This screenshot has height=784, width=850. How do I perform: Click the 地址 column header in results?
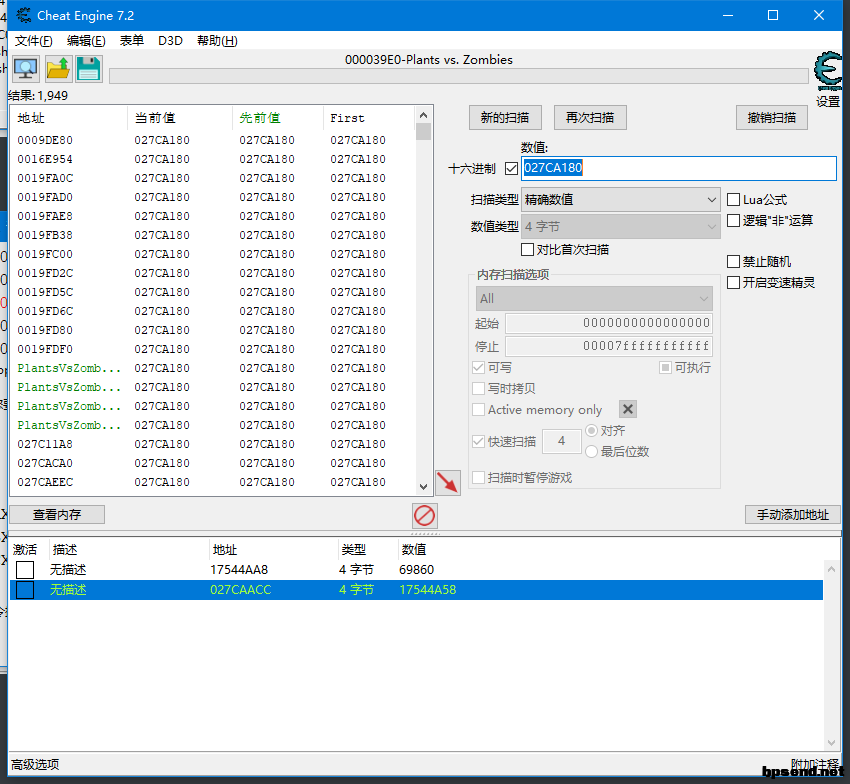69,118
